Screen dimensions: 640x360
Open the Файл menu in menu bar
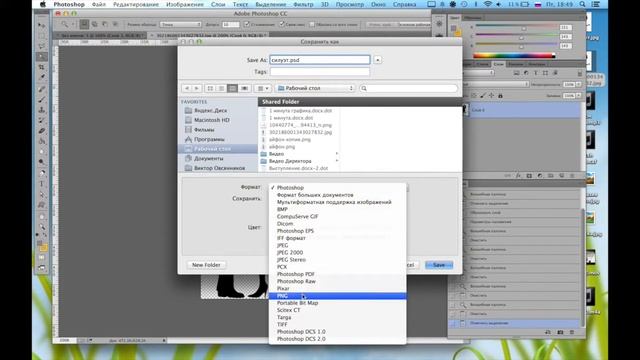pyautogui.click(x=99, y=4)
